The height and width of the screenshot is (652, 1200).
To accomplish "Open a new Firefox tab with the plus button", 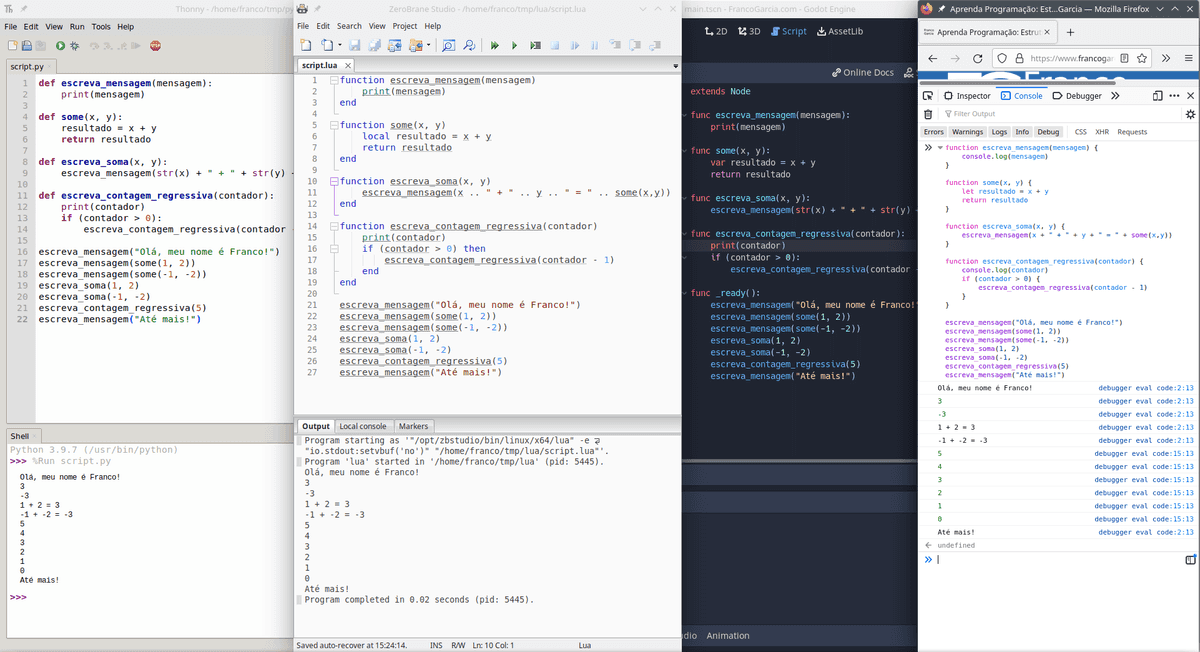I will (1070, 32).
